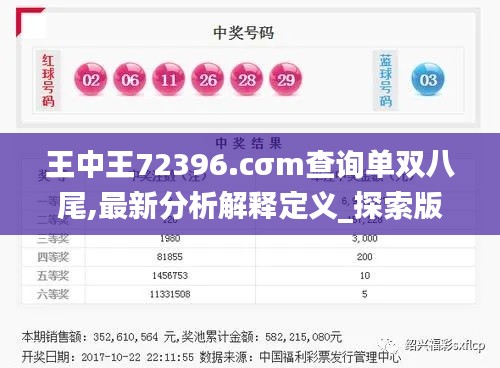The width and height of the screenshot is (500, 368).
Task: Click the 绍兴福彩sxflcp watermark text
Action: click(x=445, y=345)
